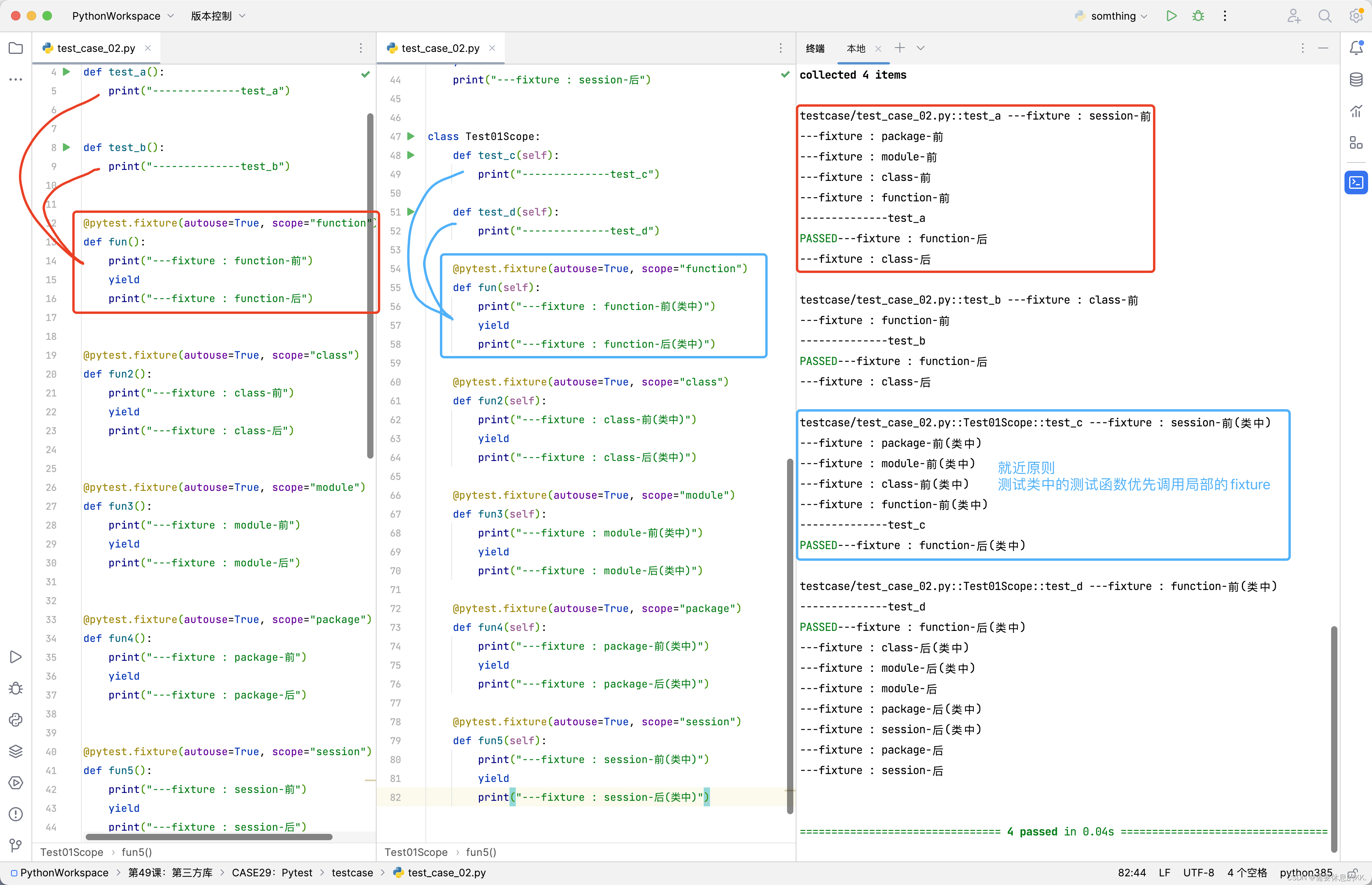Select the search/find icon in toolbar
The width and height of the screenshot is (1372, 885).
point(1324,16)
